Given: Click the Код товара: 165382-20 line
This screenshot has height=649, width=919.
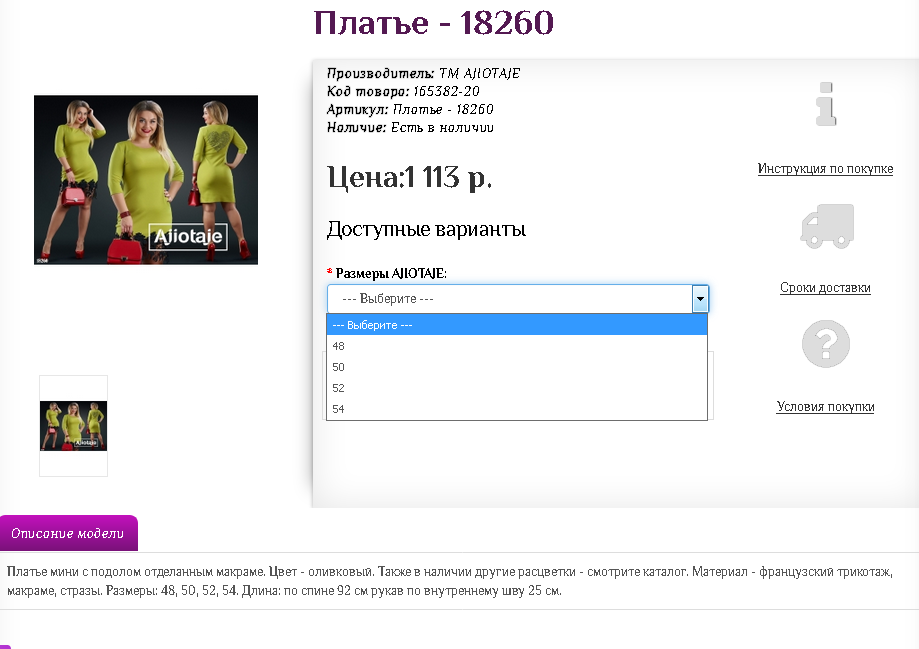Looking at the screenshot, I should (403, 91).
